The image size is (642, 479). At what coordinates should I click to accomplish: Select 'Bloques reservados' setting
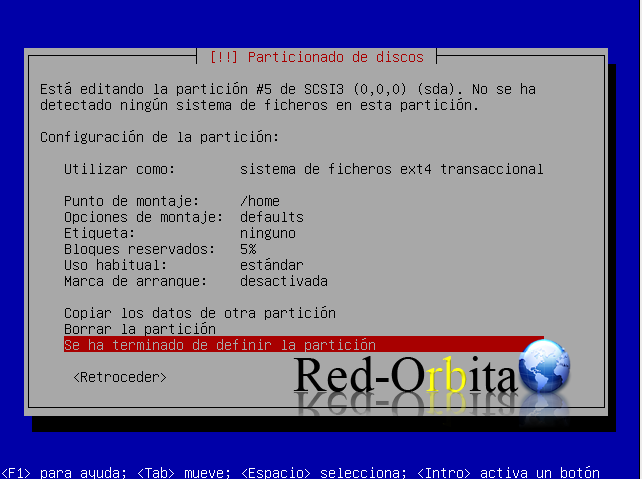click(x=139, y=249)
